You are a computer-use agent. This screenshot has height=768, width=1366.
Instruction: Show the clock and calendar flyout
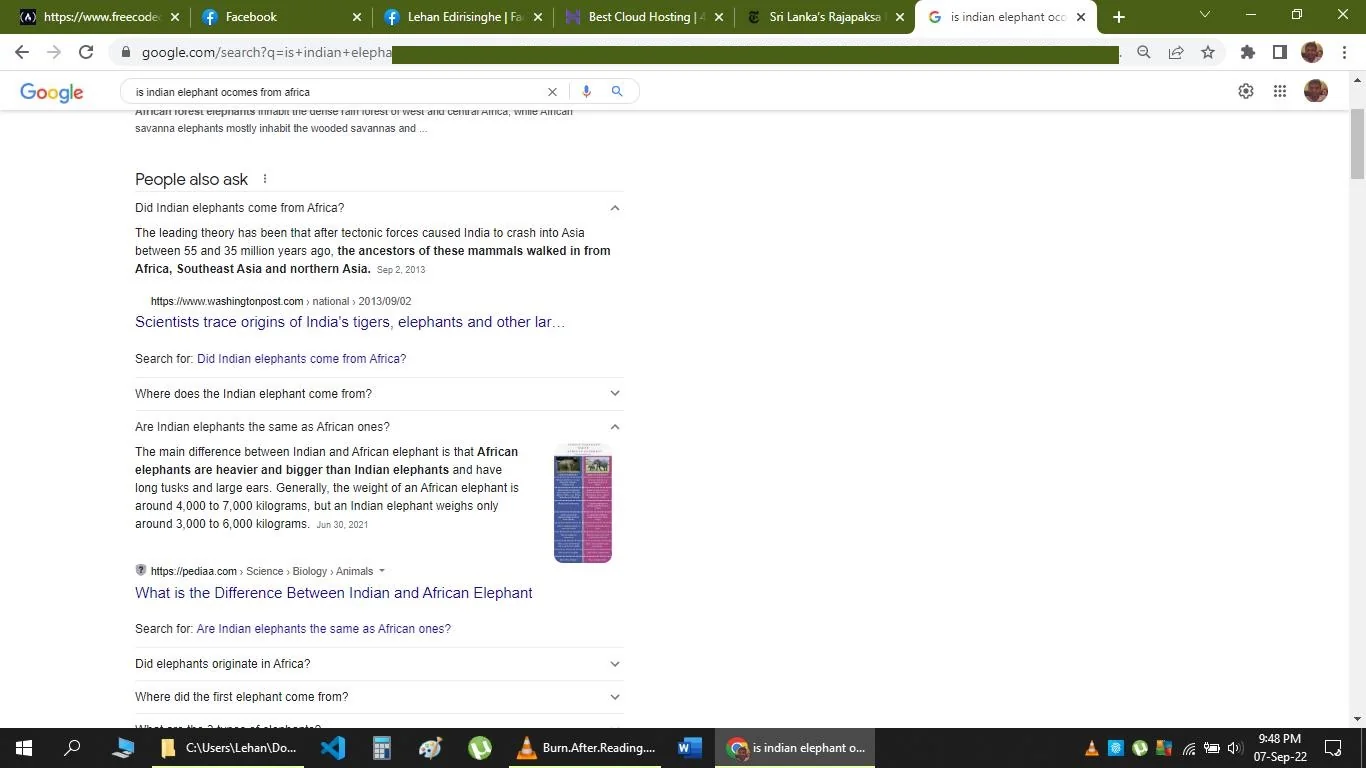[x=1280, y=748]
